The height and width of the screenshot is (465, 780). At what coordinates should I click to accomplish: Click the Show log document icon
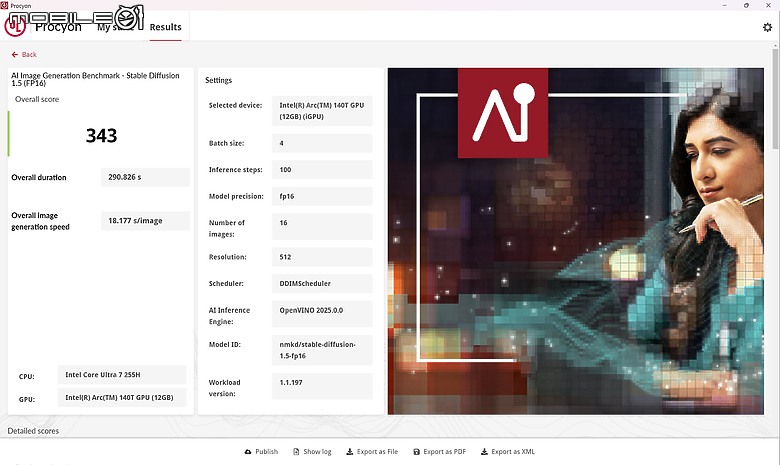(x=296, y=452)
